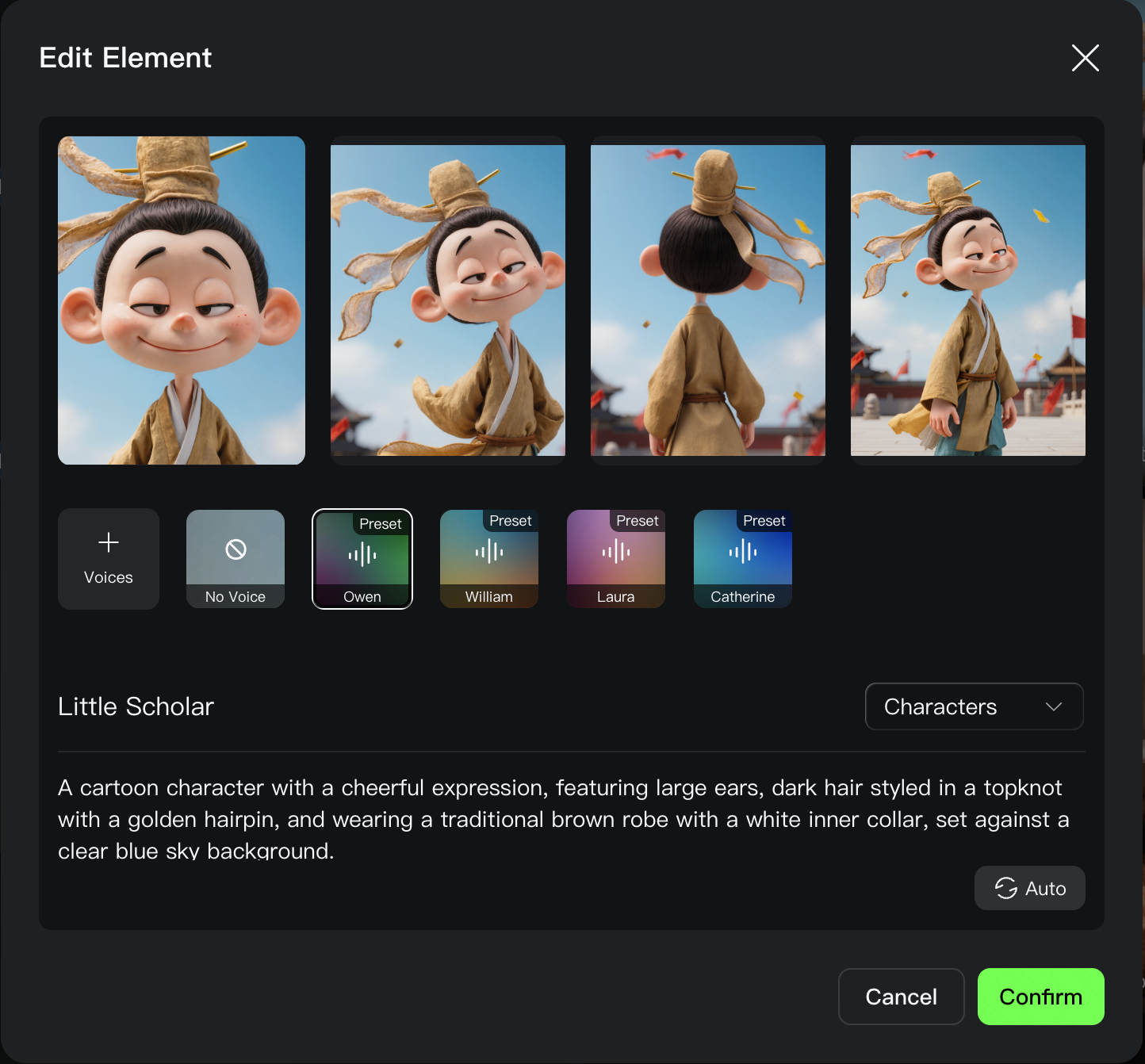Choose Catherine's waveform voice icon
Screen dimensions: 1145x1064
pyautogui.click(x=743, y=551)
